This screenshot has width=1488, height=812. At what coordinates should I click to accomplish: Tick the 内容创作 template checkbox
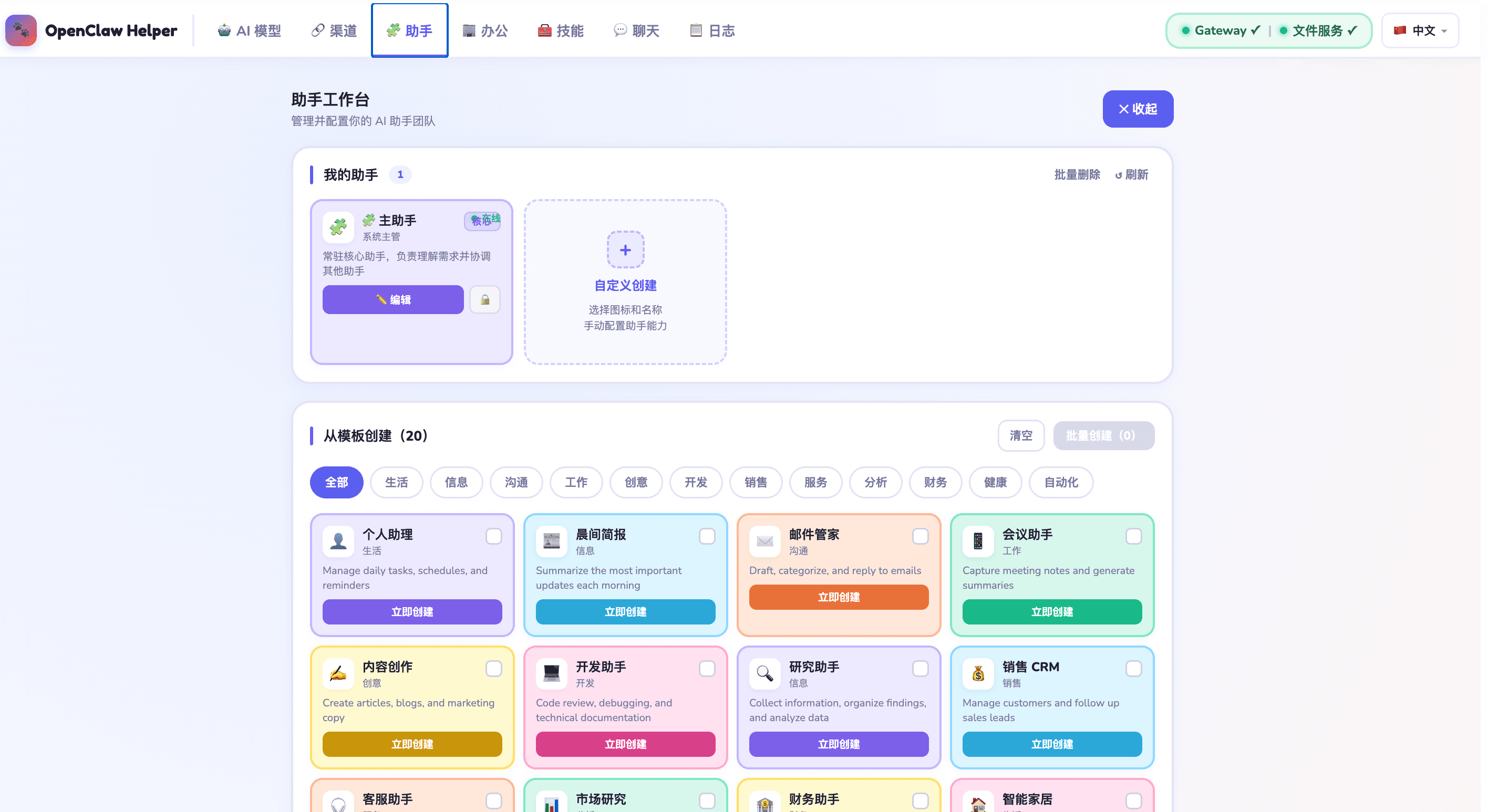coord(494,669)
